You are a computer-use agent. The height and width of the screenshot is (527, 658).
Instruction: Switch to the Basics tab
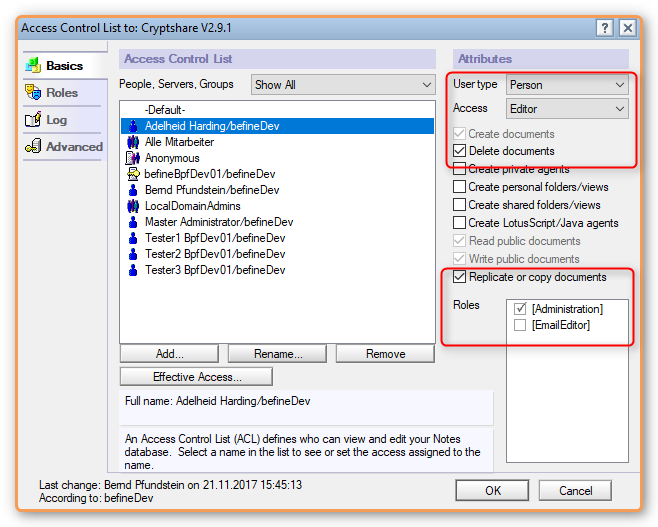coord(64,66)
